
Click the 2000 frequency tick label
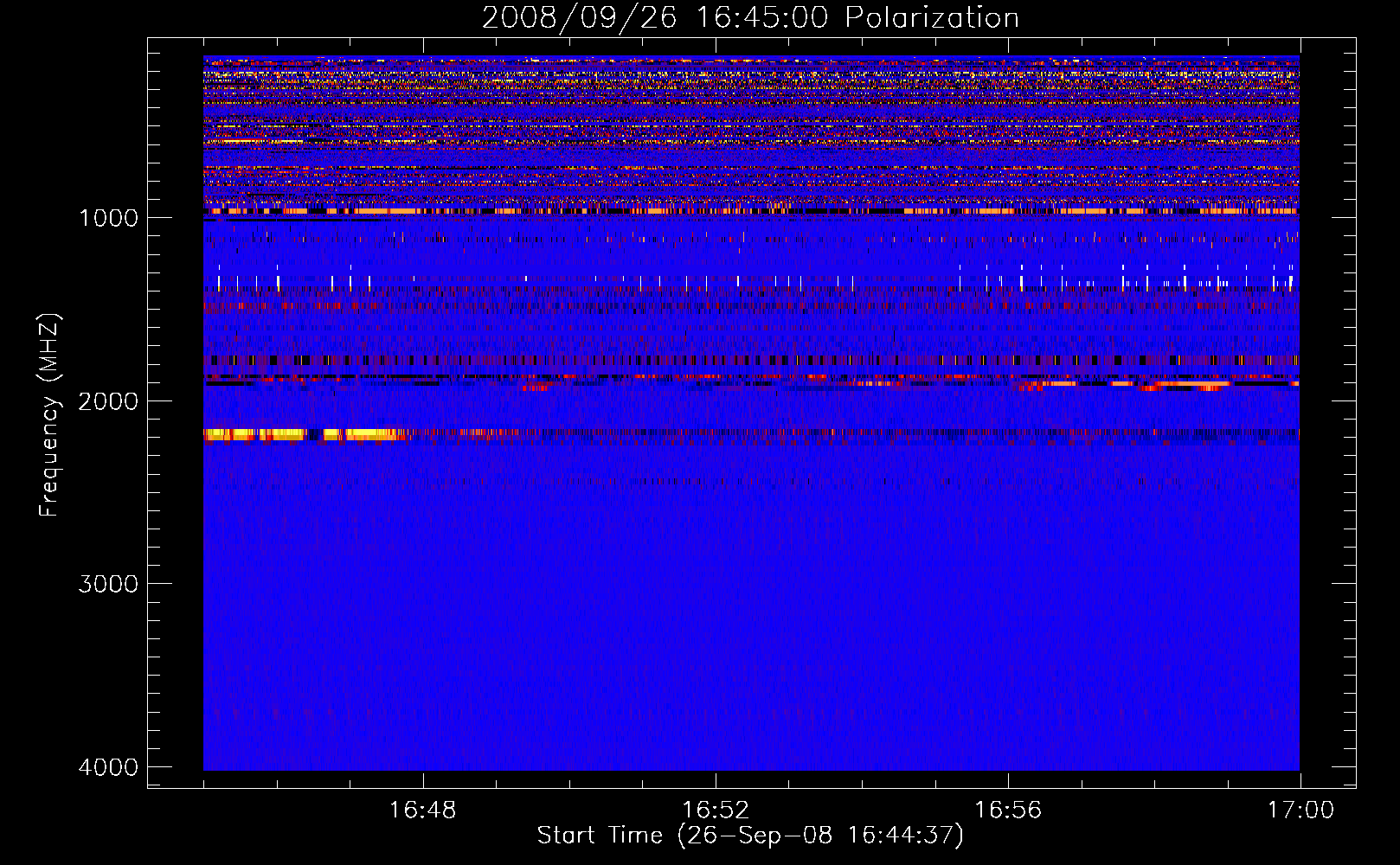pos(109,401)
